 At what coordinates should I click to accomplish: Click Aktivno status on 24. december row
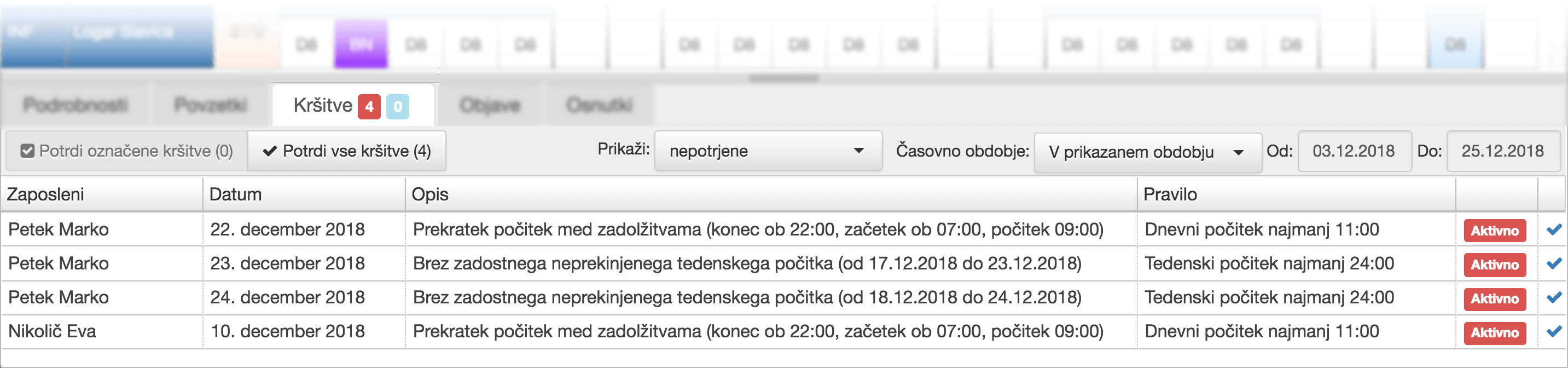(1494, 299)
